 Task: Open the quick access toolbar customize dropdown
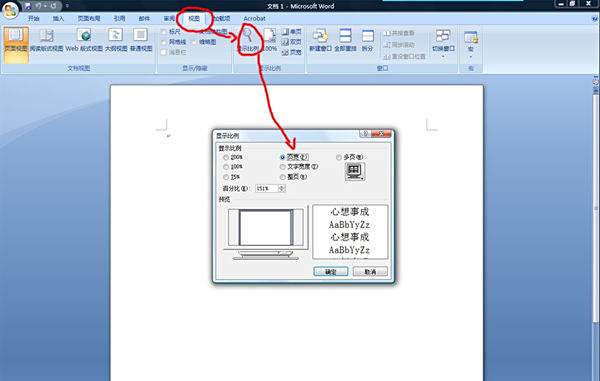pyautogui.click(x=67, y=6)
